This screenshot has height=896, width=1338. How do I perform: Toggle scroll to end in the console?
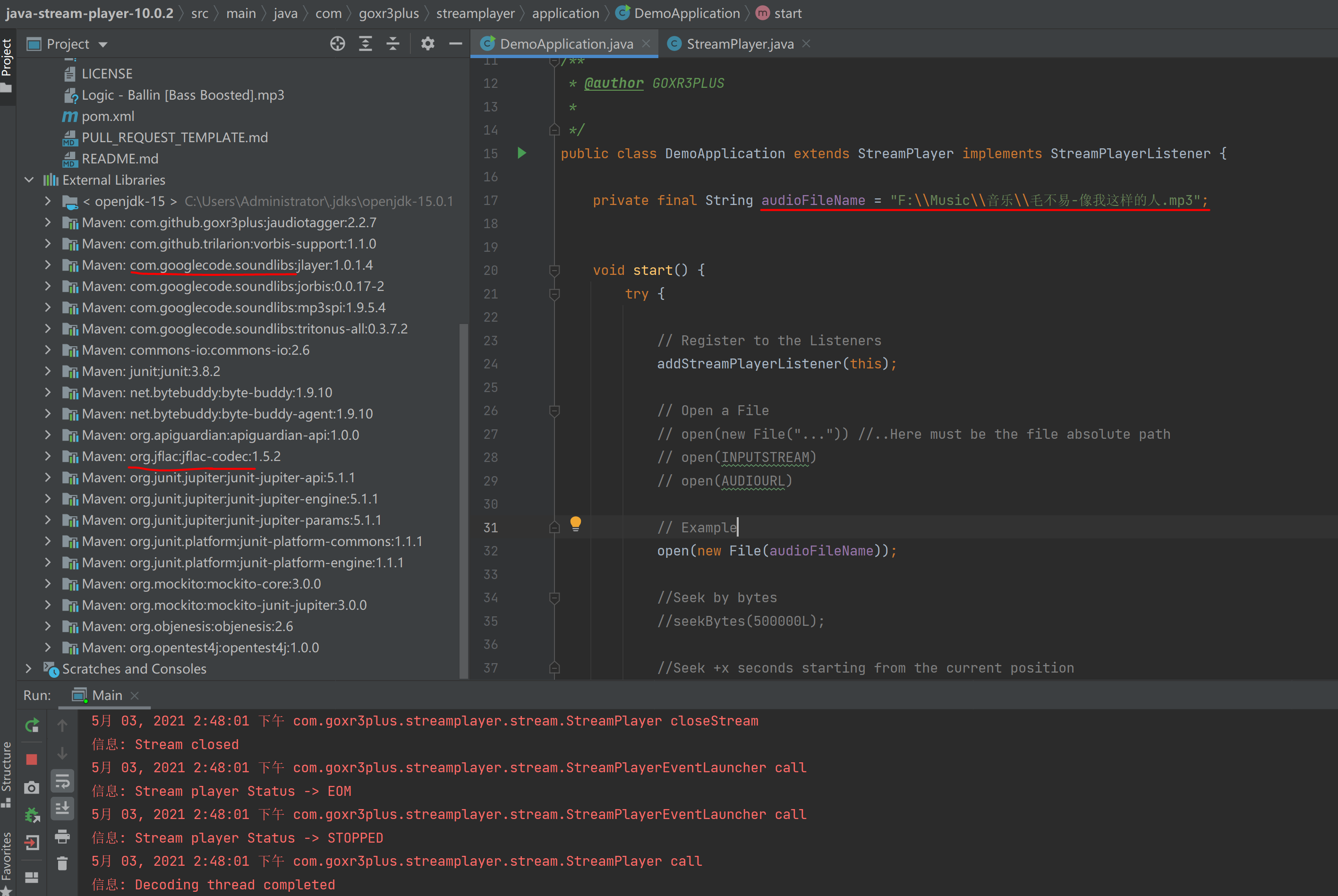pos(62,808)
